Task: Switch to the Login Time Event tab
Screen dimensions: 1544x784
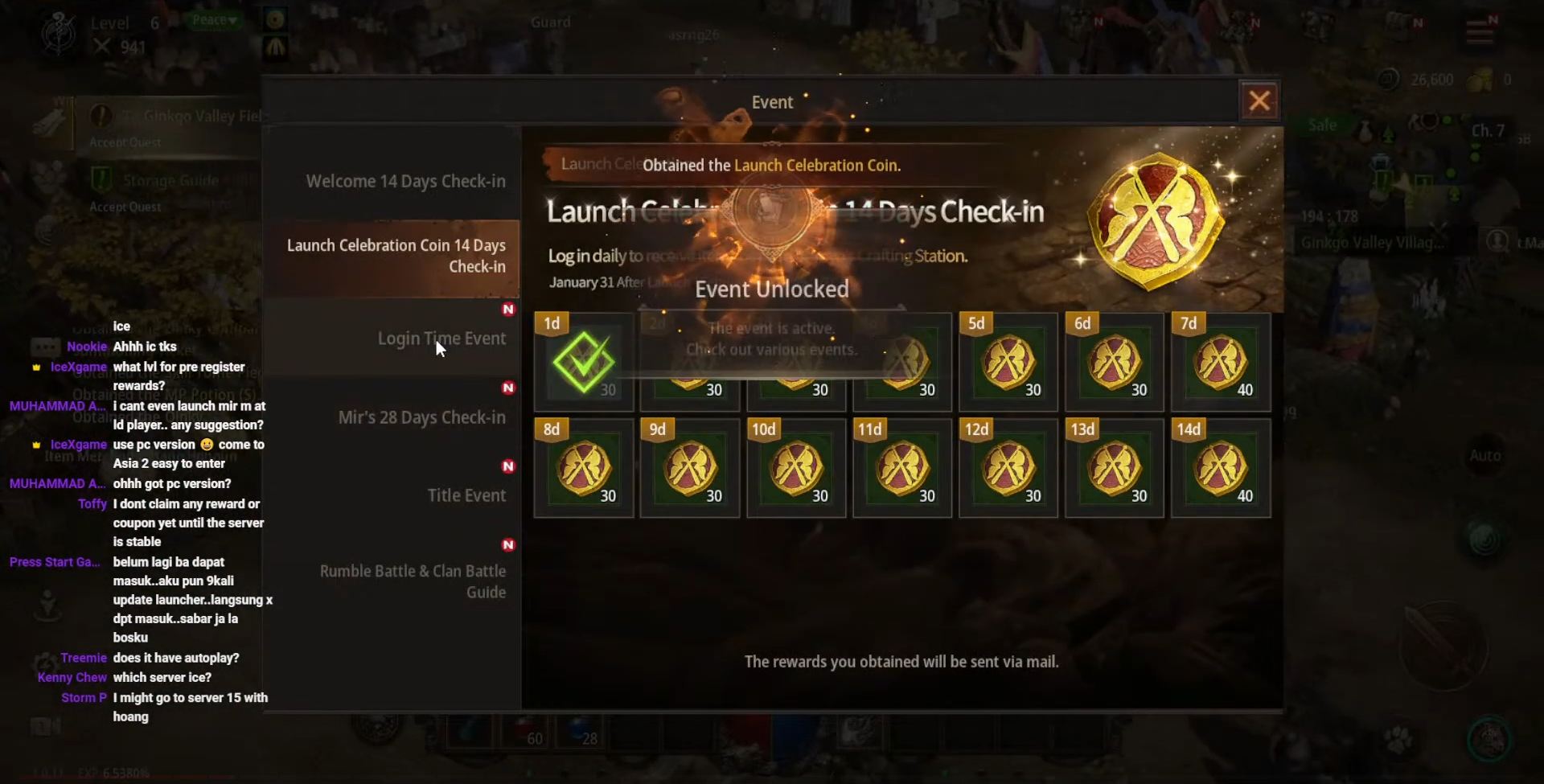Action: pyautogui.click(x=392, y=339)
